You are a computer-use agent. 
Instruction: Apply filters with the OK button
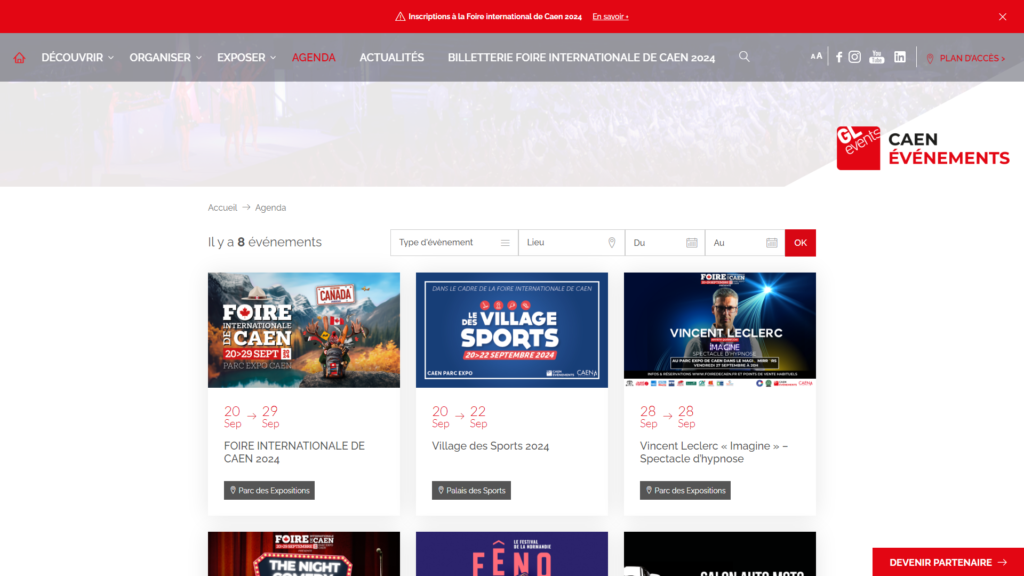point(800,243)
